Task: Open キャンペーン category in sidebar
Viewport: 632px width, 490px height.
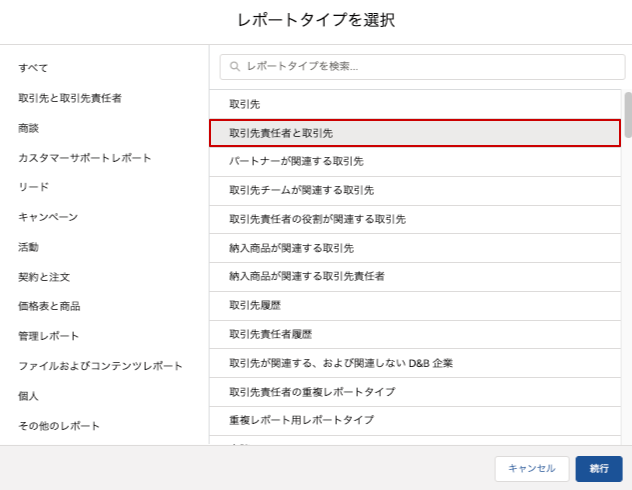Action: tap(48, 217)
